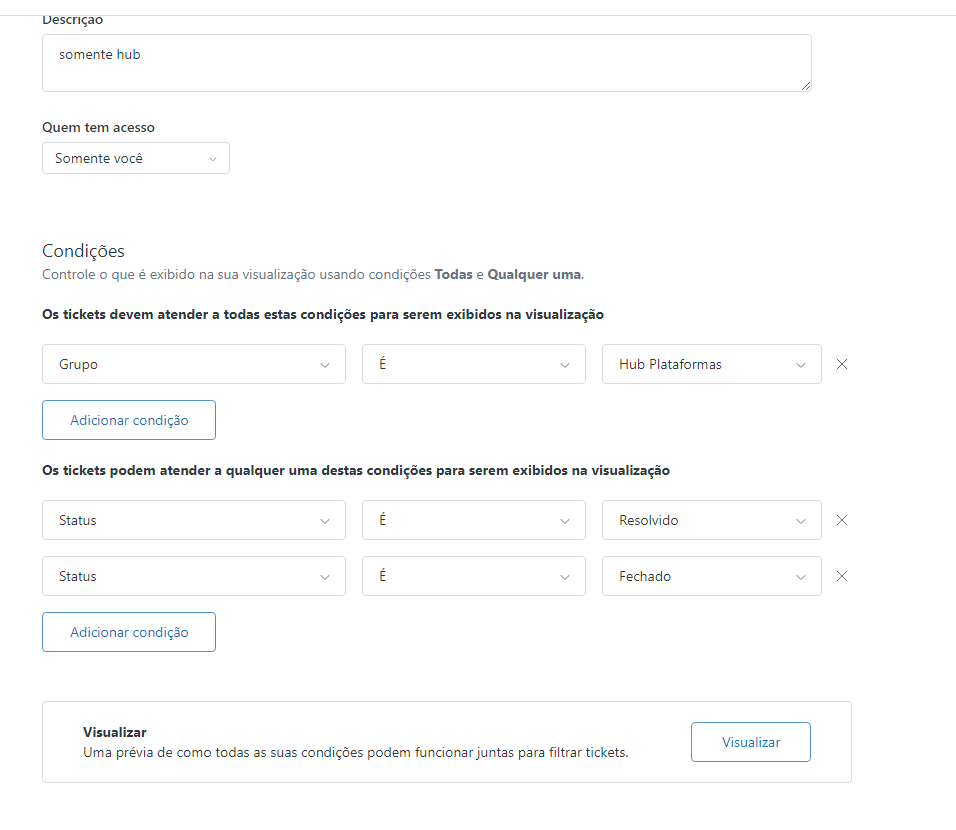
Task: Click into the Descrição text area
Action: coord(426,63)
